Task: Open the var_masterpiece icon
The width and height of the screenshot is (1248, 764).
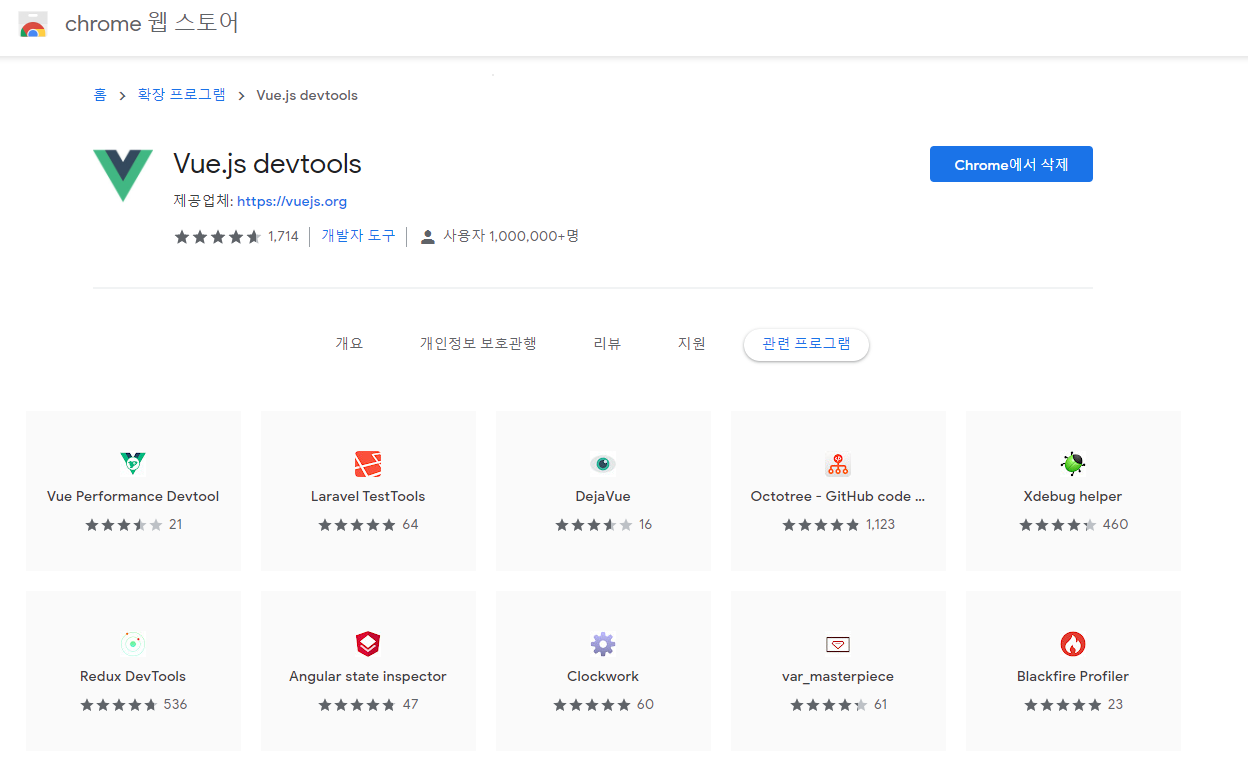Action: (838, 644)
